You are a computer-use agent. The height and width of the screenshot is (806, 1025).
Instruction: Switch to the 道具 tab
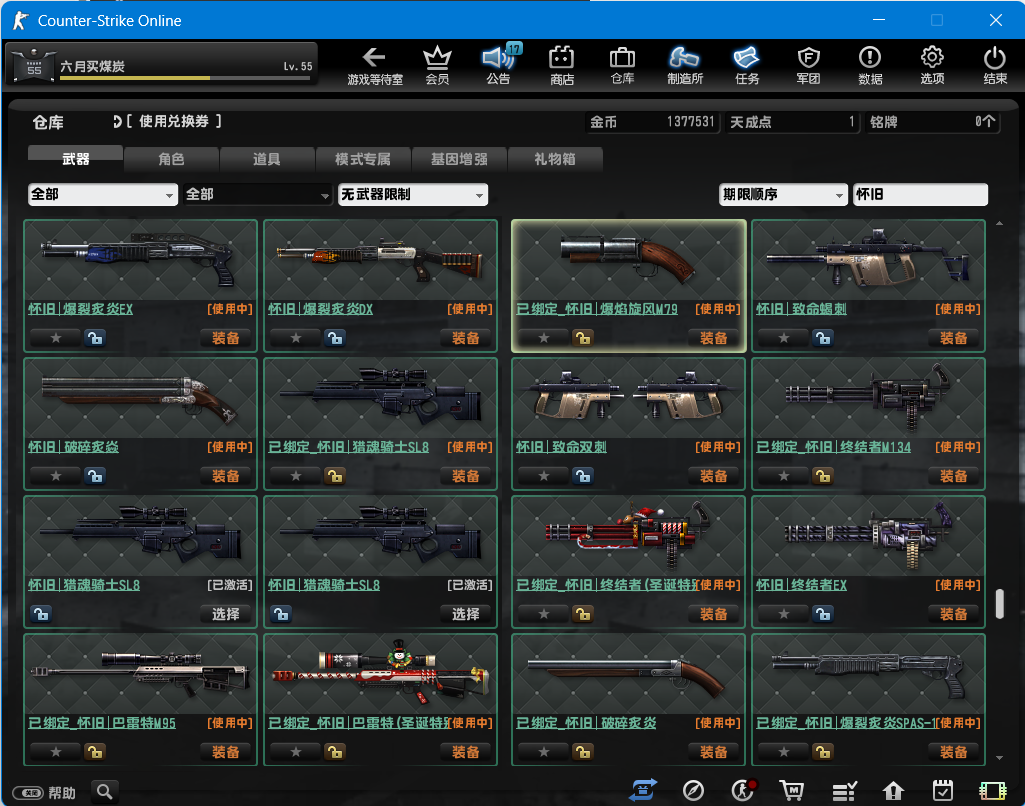[267, 159]
